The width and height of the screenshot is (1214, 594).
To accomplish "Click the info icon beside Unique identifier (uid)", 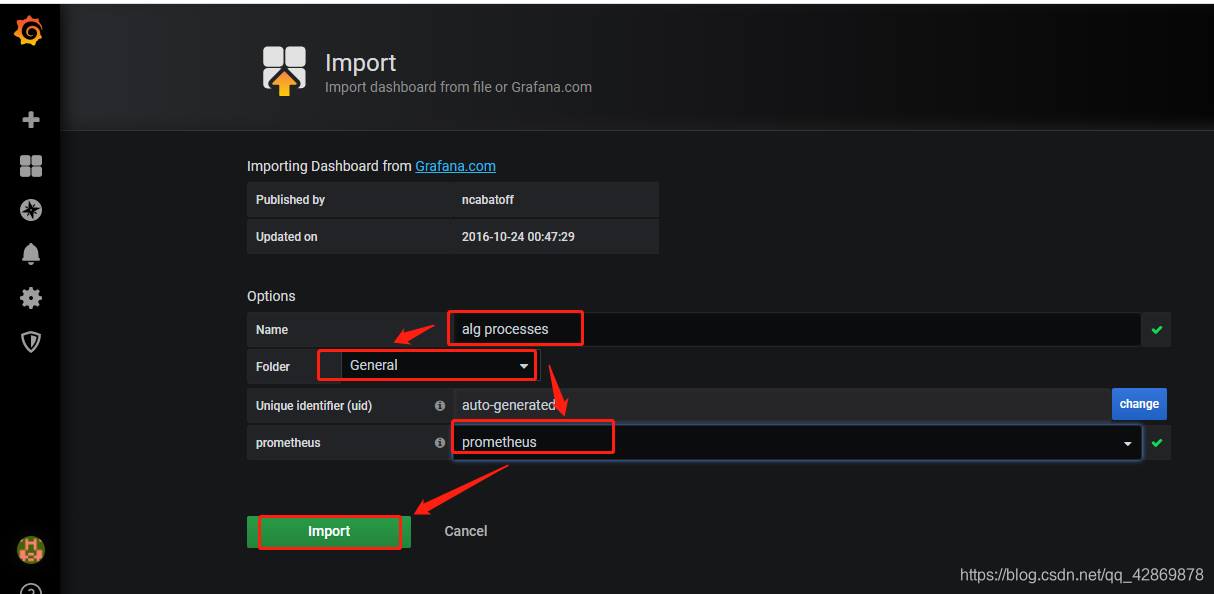I will [440, 406].
